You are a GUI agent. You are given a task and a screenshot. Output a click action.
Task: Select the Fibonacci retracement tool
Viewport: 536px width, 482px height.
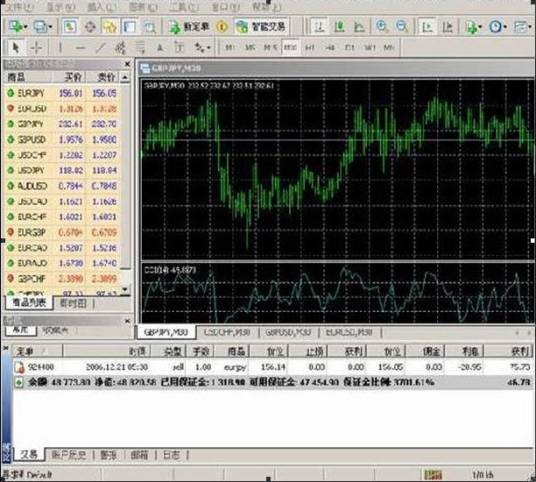140,48
